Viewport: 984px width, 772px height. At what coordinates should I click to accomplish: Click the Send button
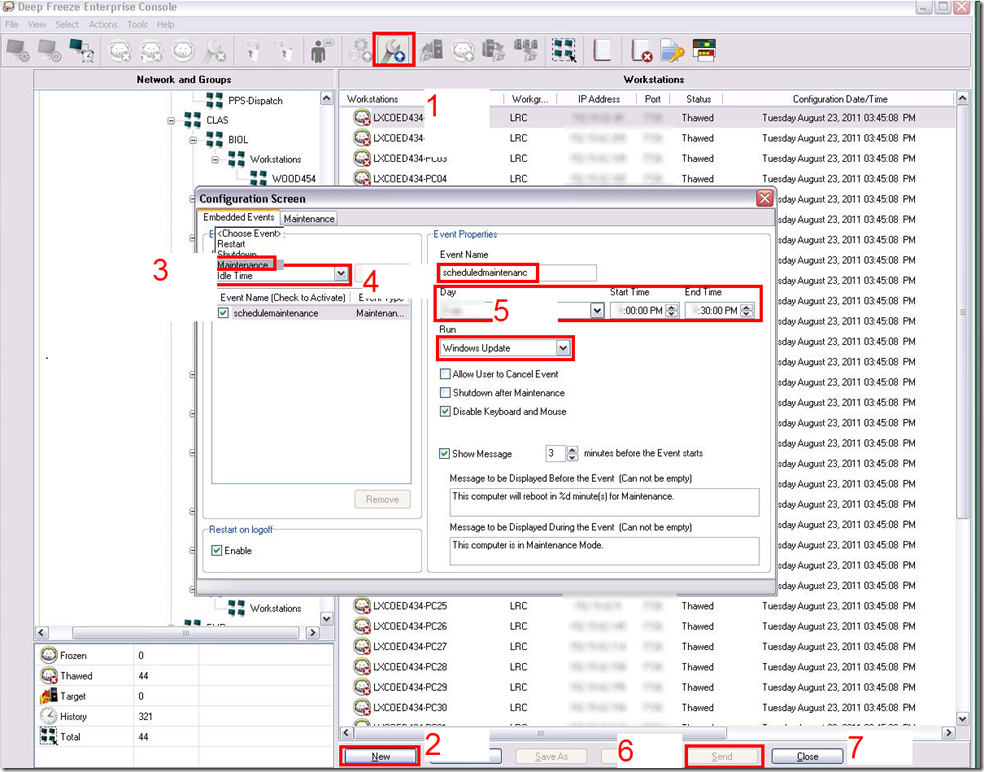tap(722, 756)
